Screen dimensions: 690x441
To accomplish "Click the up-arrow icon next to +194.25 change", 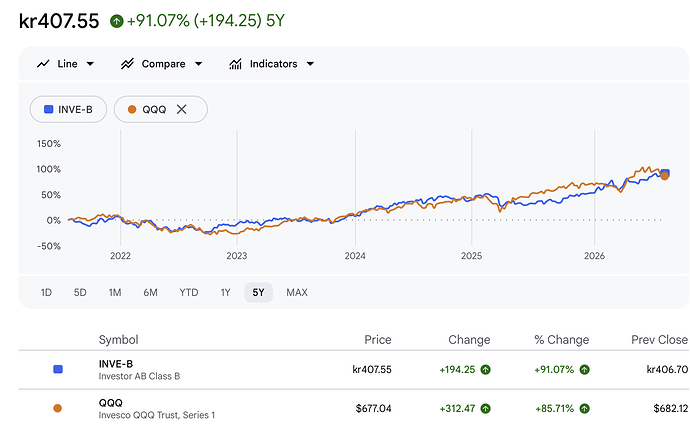I will [x=485, y=370].
